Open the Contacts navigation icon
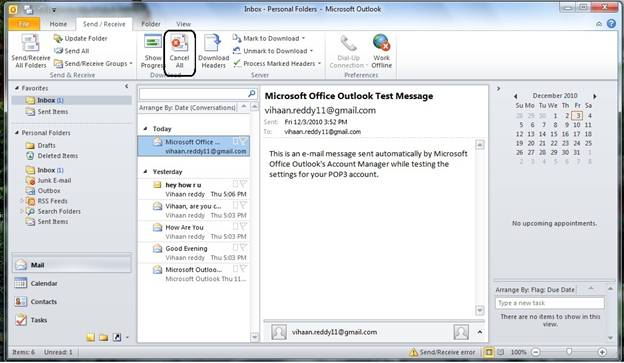 [21, 301]
